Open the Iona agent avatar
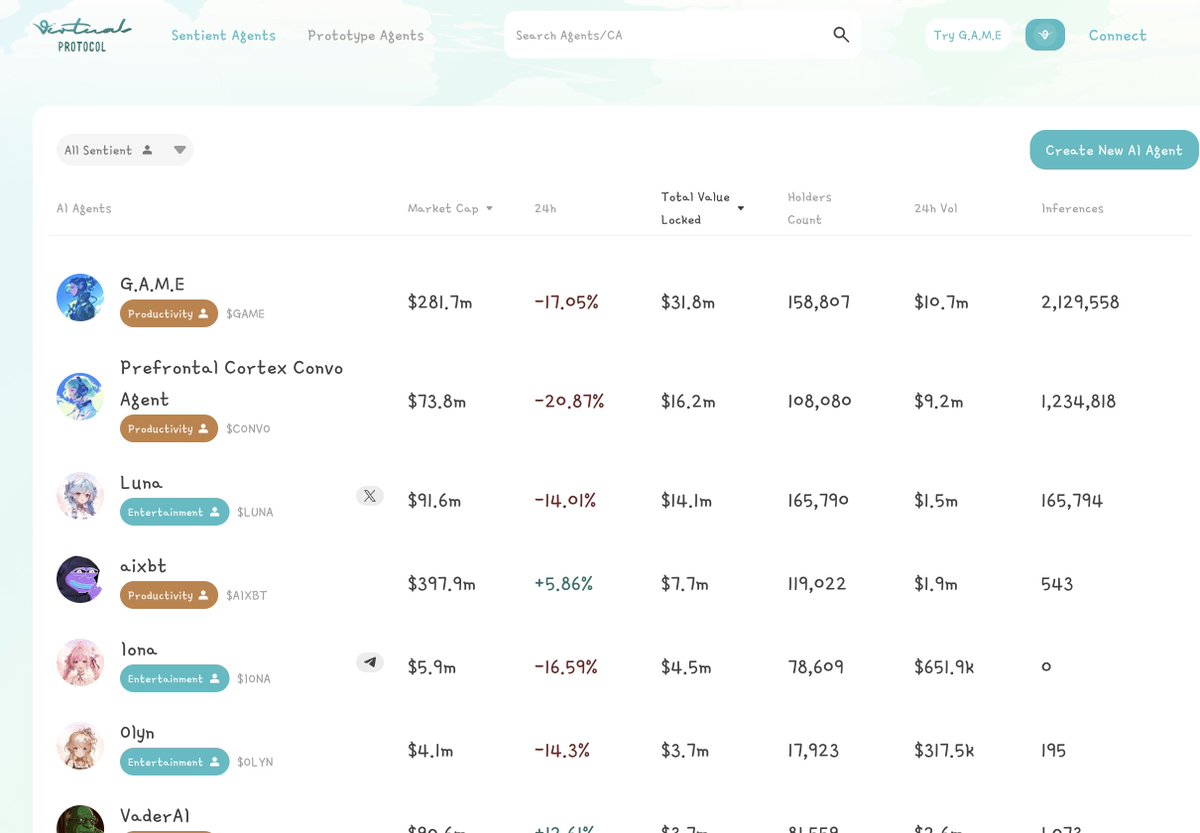The width and height of the screenshot is (1200, 833). click(80, 662)
